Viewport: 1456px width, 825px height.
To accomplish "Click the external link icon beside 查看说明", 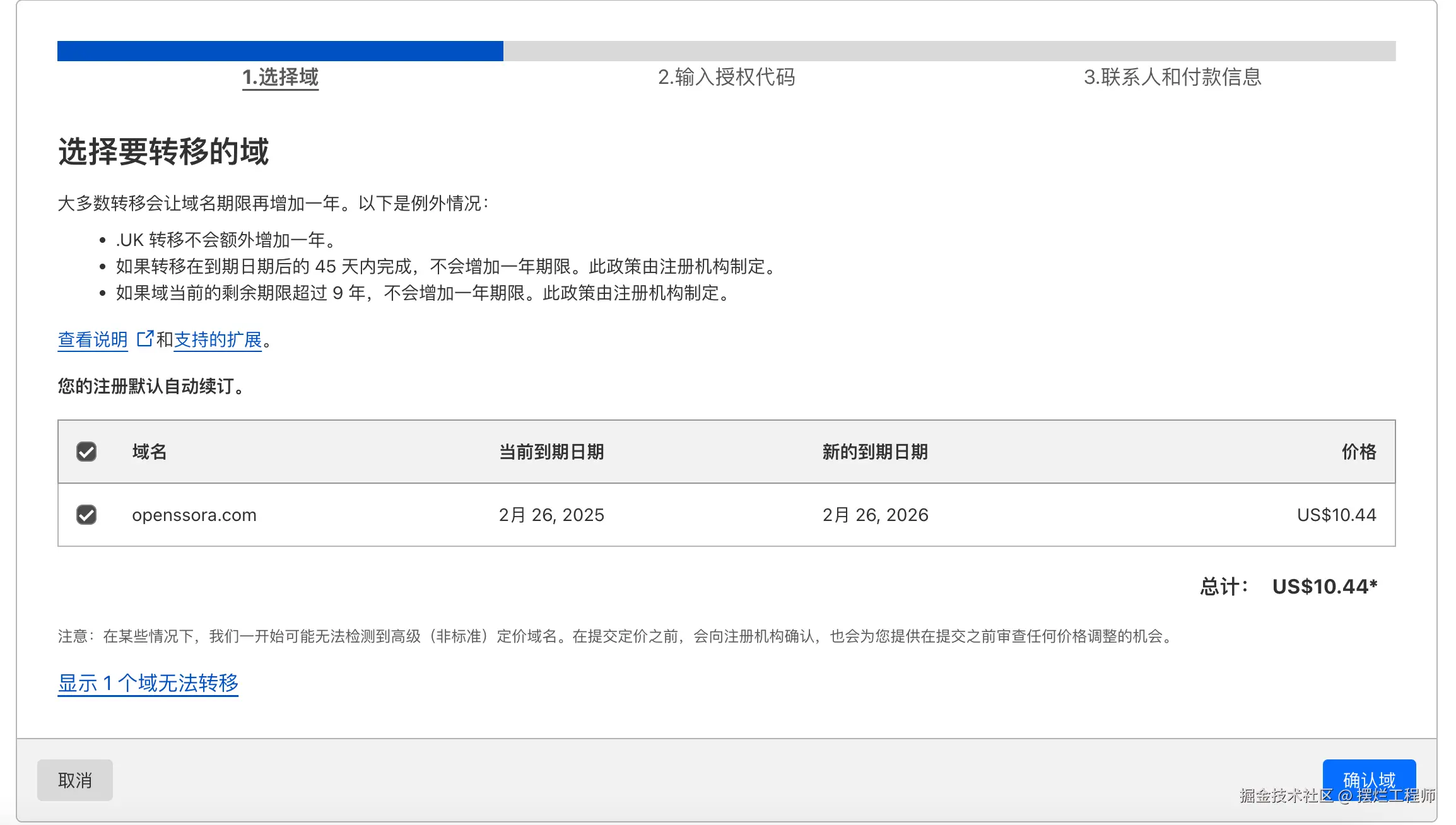I will [145, 339].
